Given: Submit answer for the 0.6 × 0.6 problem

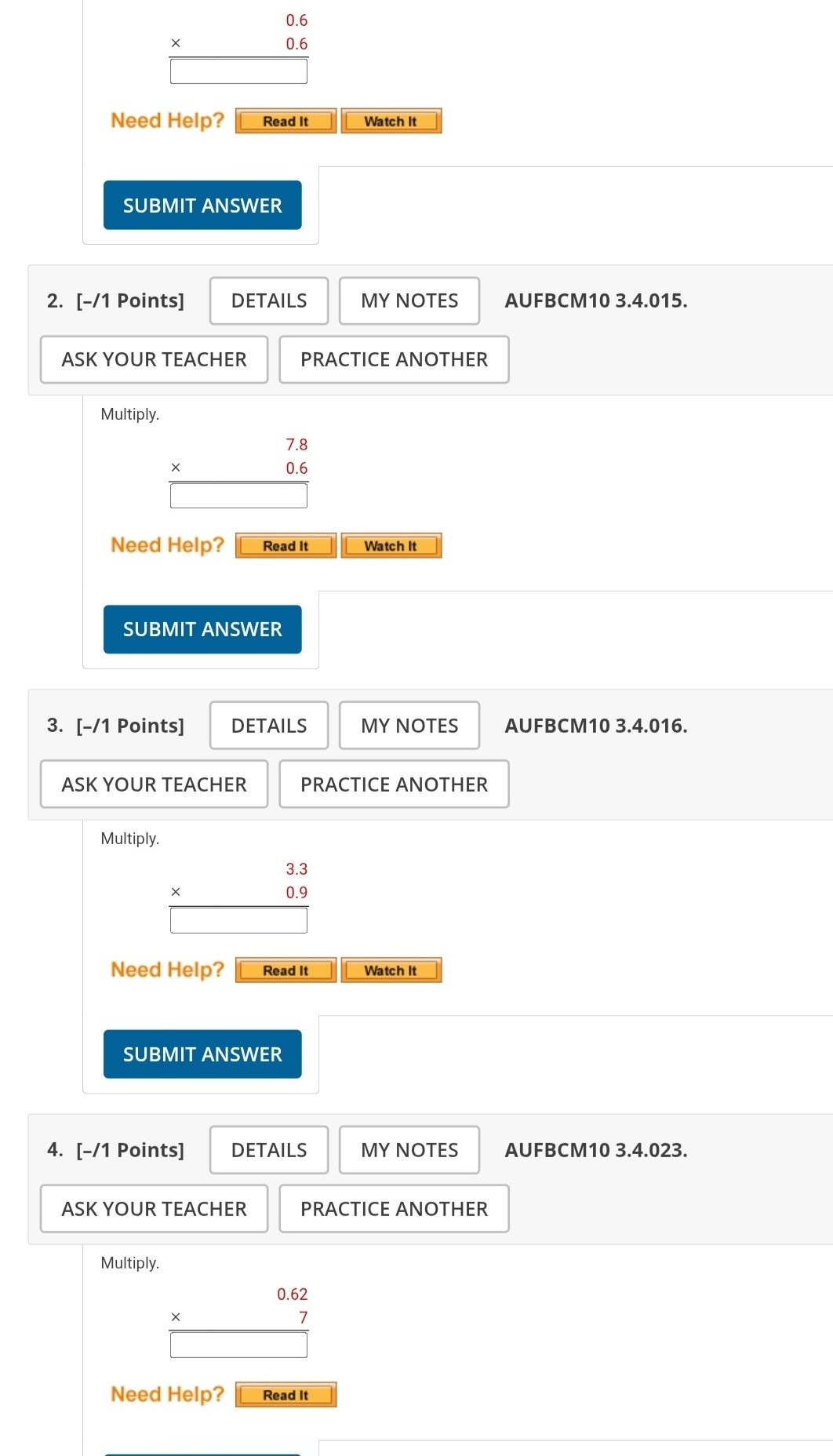Looking at the screenshot, I should pos(202,206).
